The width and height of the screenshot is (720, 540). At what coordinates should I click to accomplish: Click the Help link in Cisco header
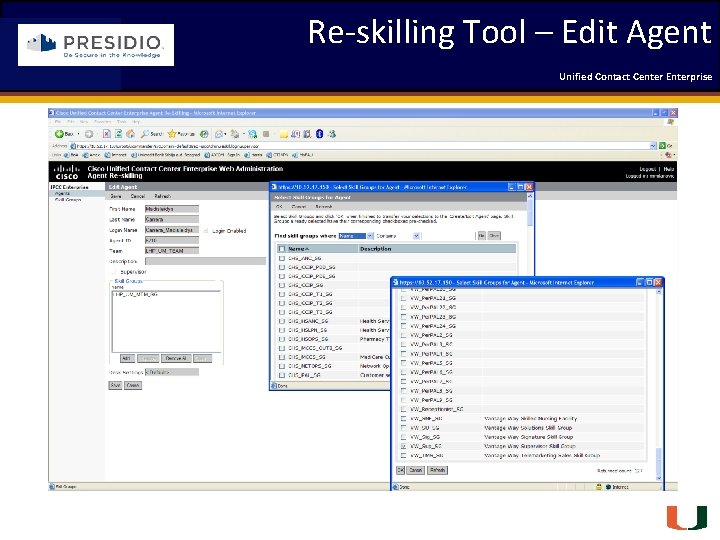[669, 169]
